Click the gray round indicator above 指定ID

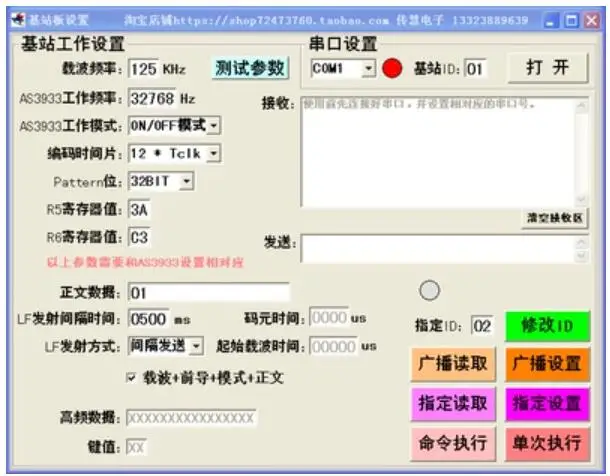[x=429, y=290]
